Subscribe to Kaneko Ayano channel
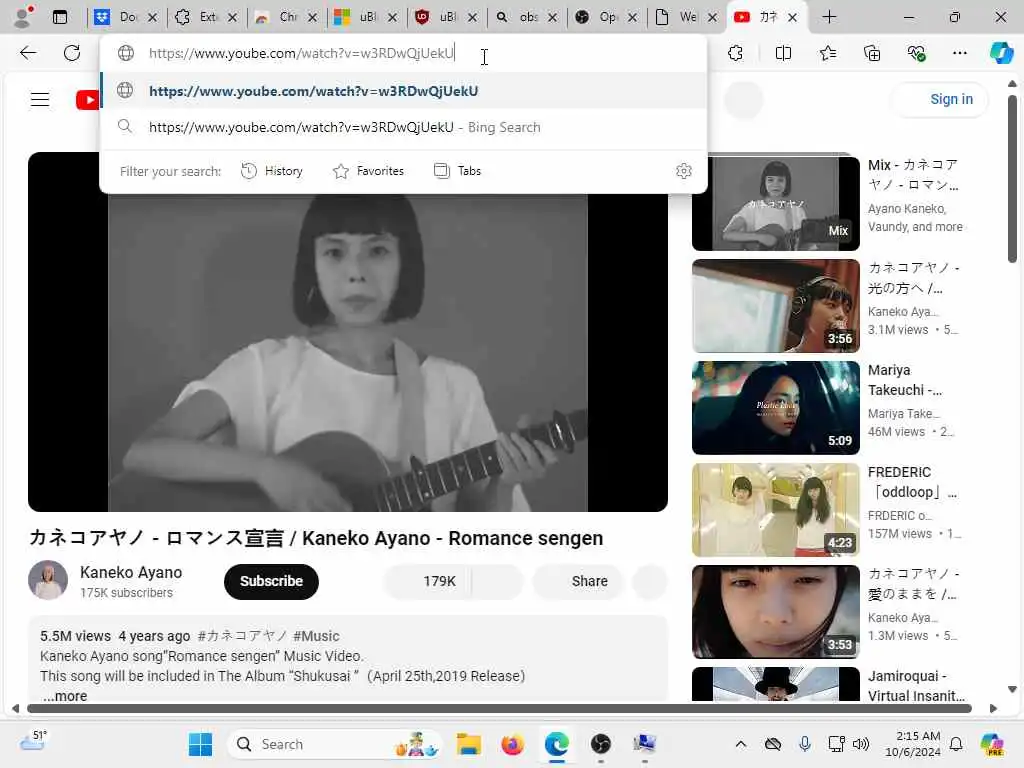 click(x=271, y=581)
